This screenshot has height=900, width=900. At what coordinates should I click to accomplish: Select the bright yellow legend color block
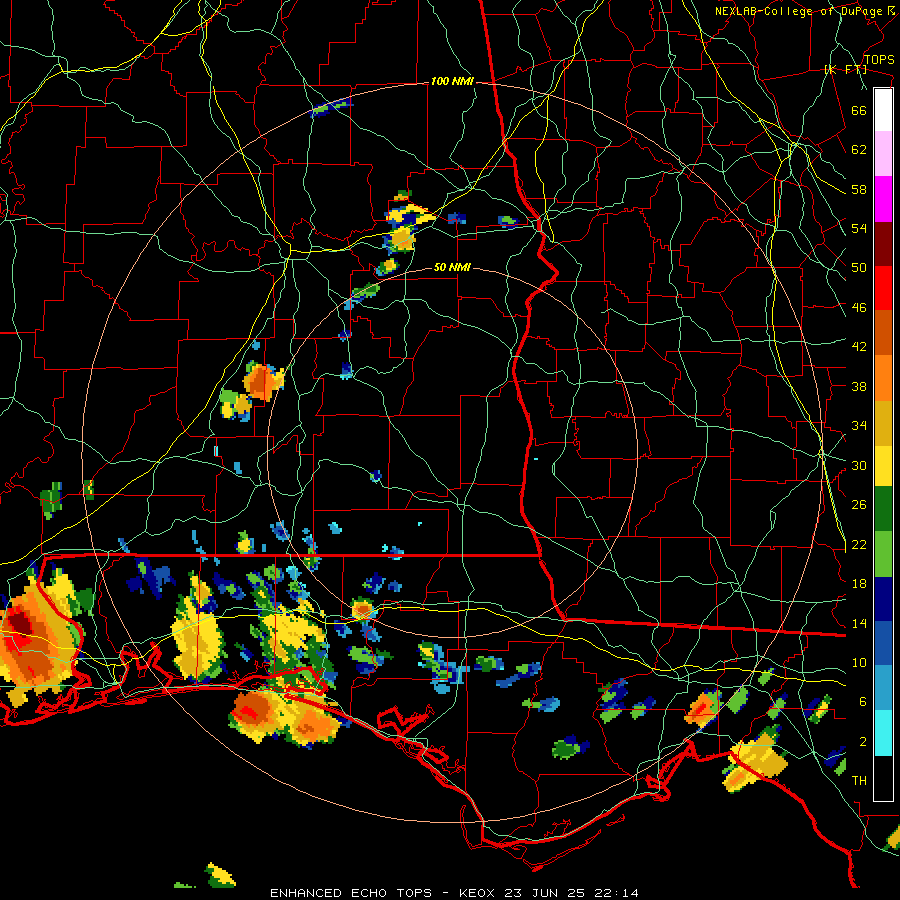click(883, 465)
